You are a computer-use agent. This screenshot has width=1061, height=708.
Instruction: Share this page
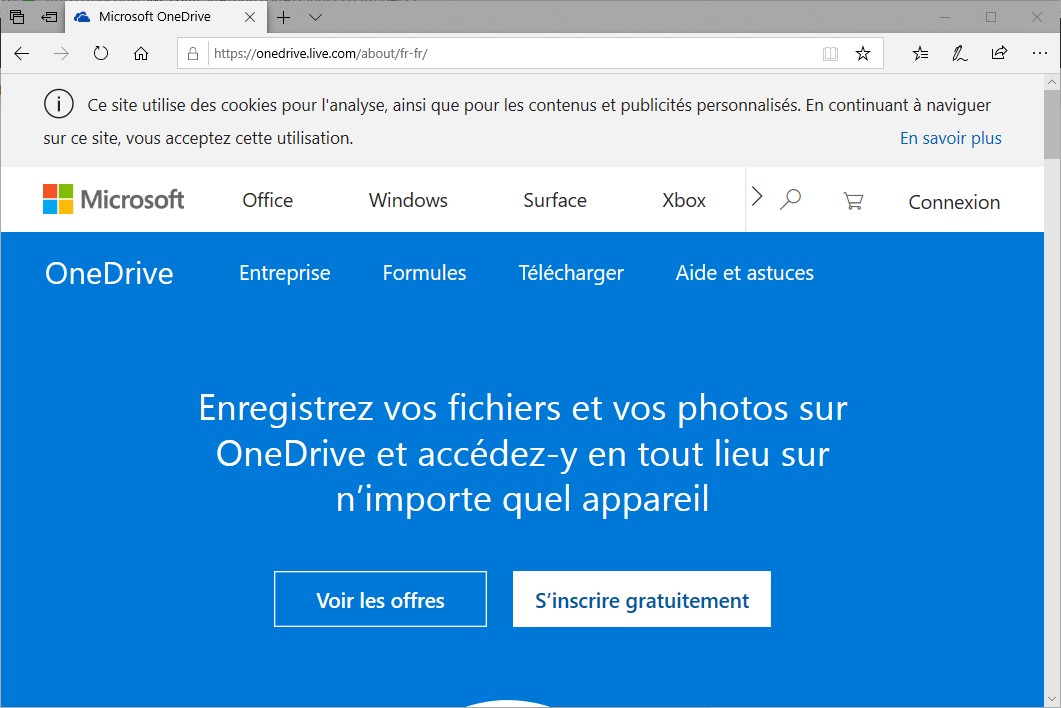pyautogui.click(x=999, y=54)
